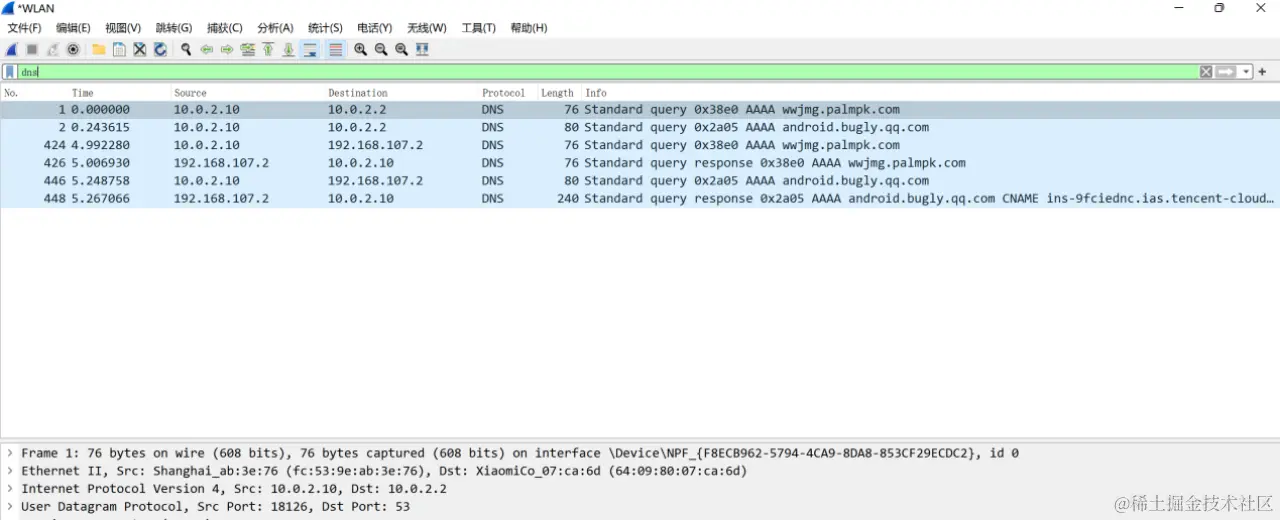Open the display filter bookmark menu
Image resolution: width=1280 pixels, height=520 pixels.
[10, 72]
